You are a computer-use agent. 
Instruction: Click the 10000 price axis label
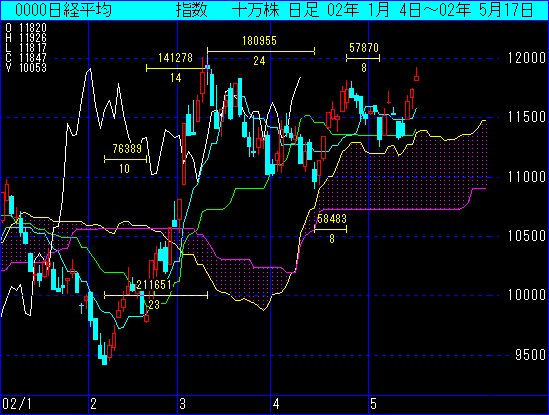pyautogui.click(x=527, y=295)
